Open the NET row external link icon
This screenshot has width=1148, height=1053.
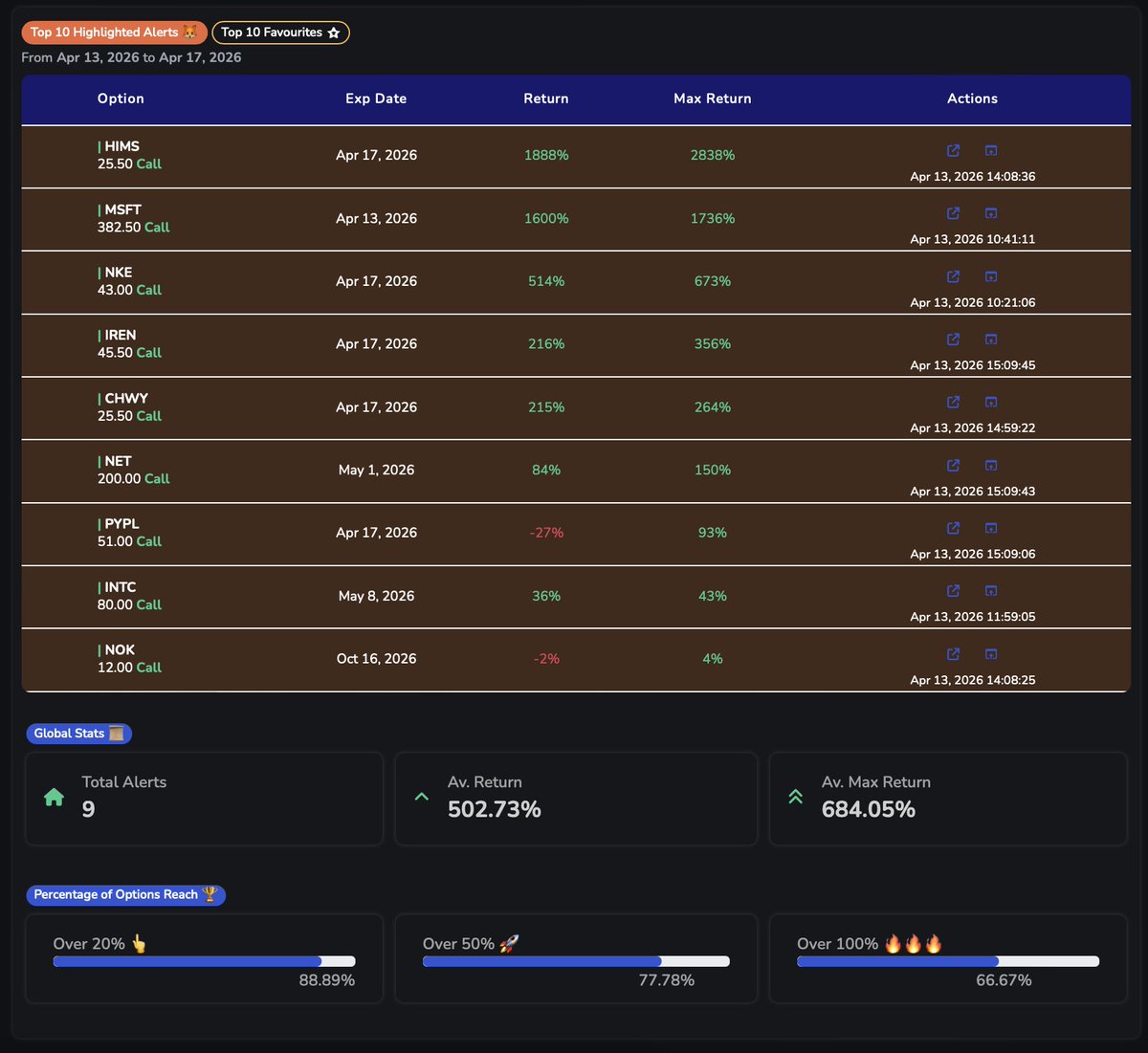point(953,465)
